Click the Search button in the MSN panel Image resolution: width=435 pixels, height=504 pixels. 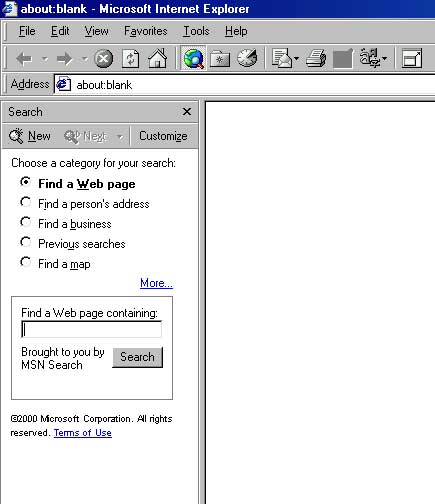point(137,357)
